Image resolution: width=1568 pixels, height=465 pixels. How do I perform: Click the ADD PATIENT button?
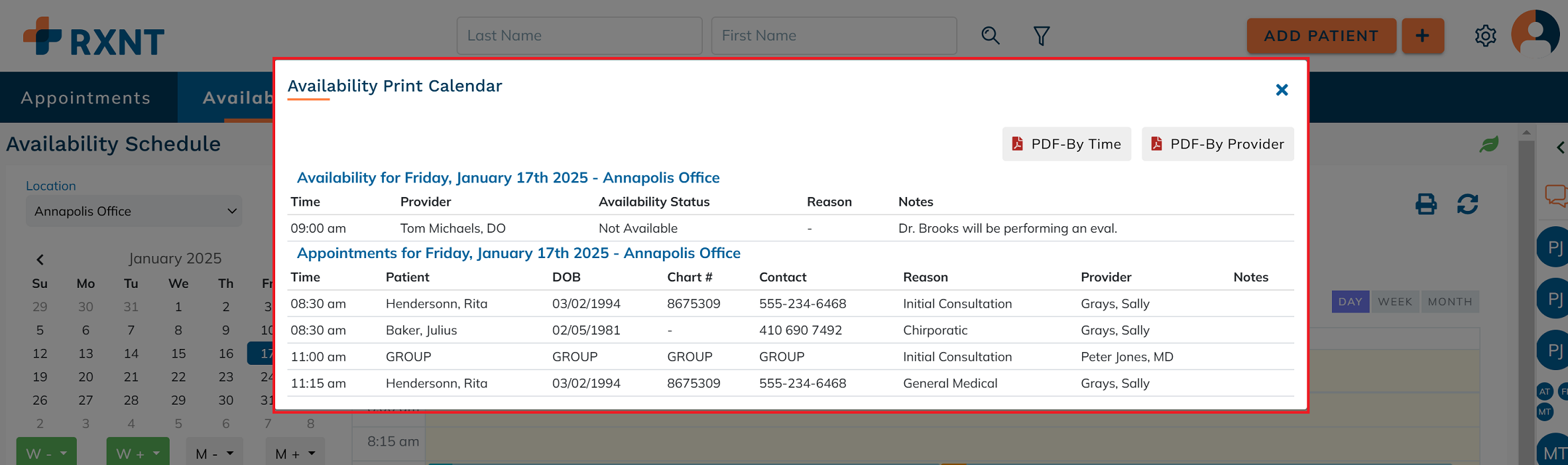[x=1321, y=36]
